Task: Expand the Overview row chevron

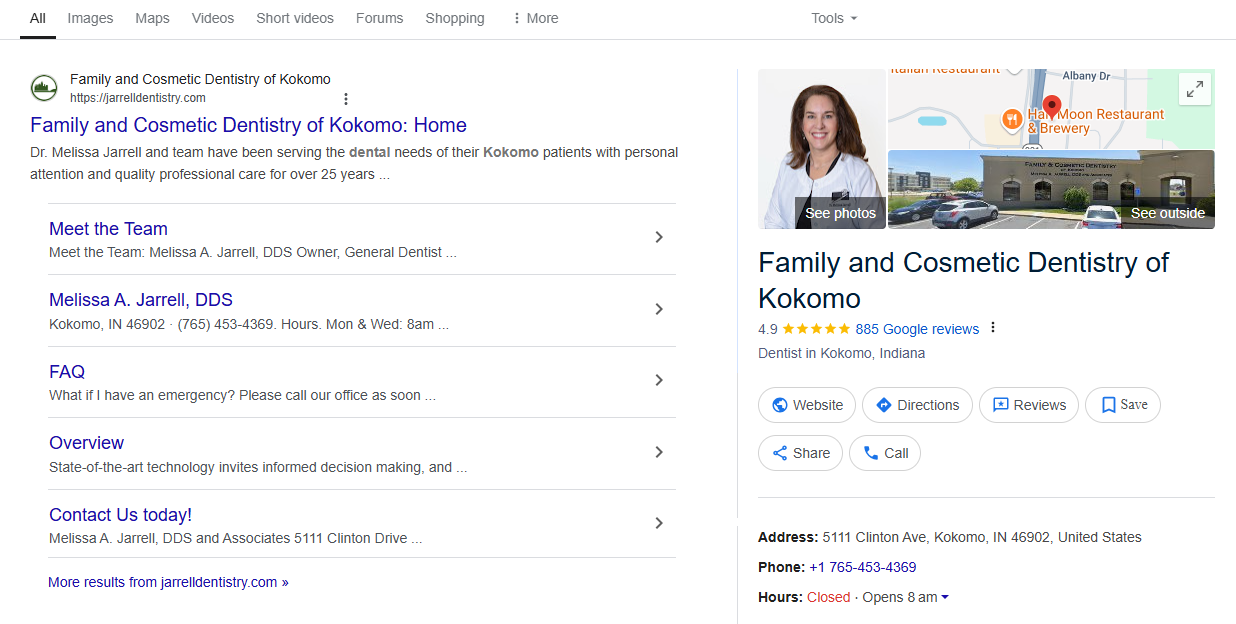Action: coord(659,452)
